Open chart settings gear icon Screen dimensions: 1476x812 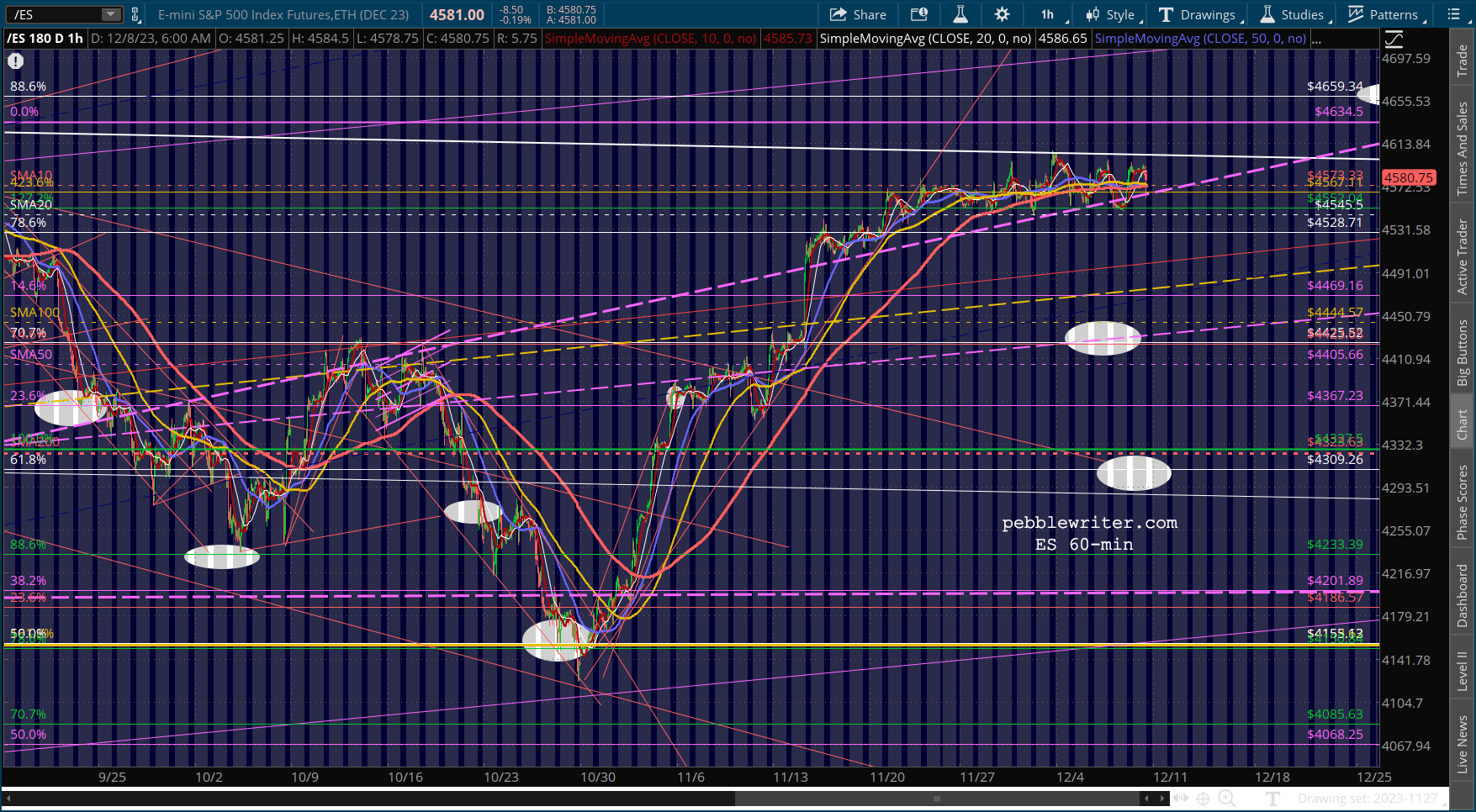tap(1002, 14)
